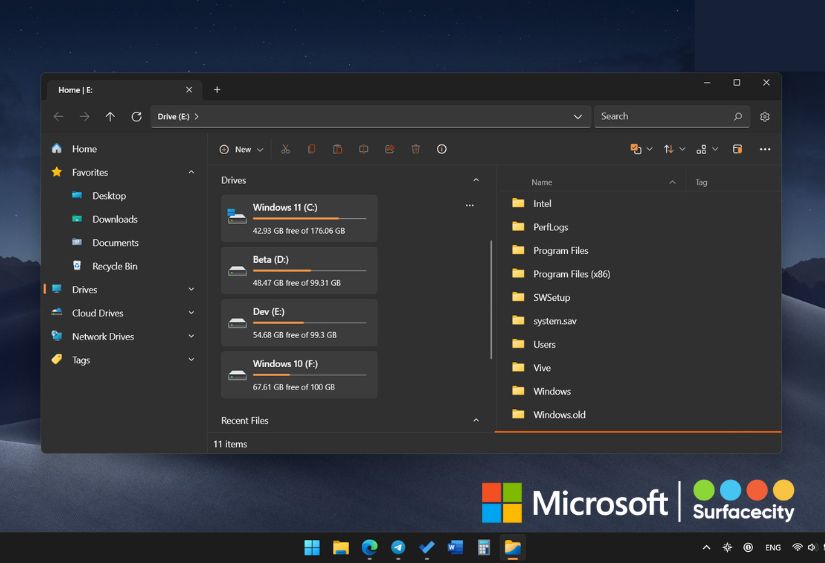Launch Telegram from the taskbar

398,547
